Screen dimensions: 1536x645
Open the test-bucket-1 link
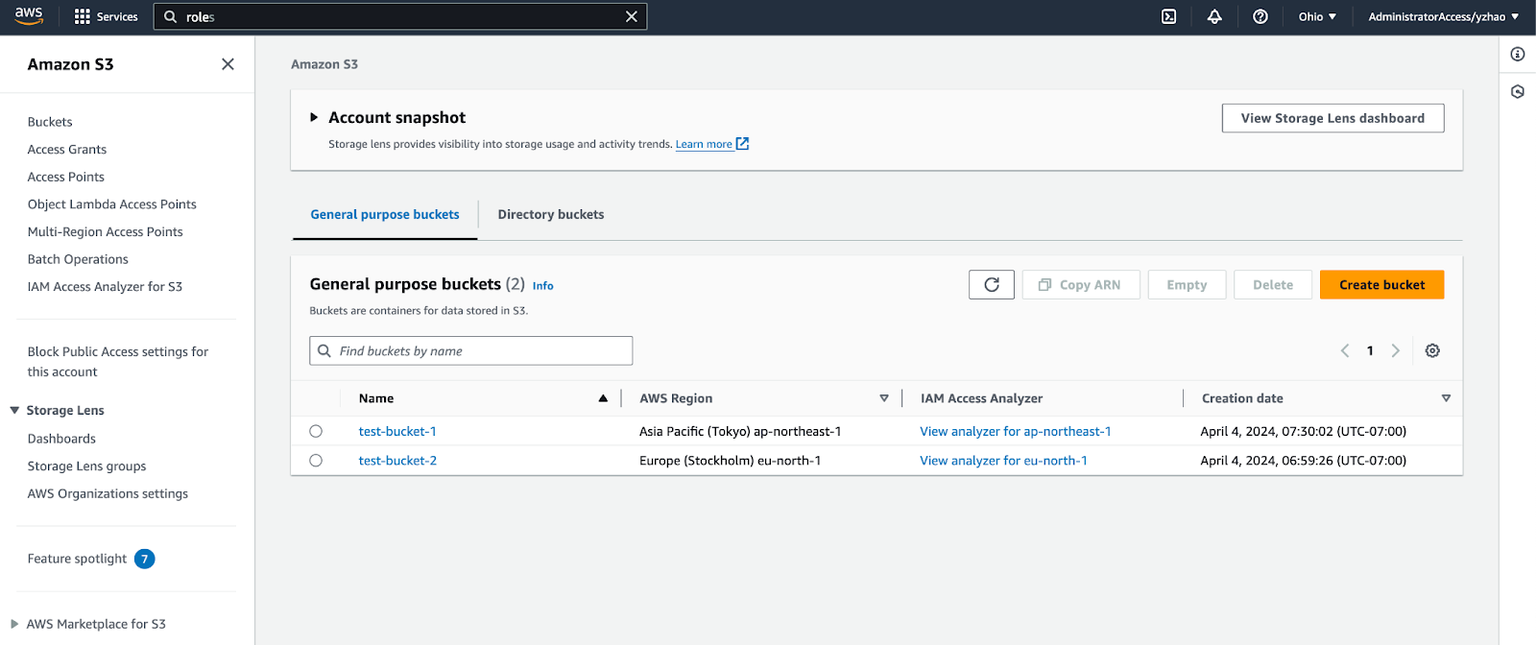[x=398, y=431]
